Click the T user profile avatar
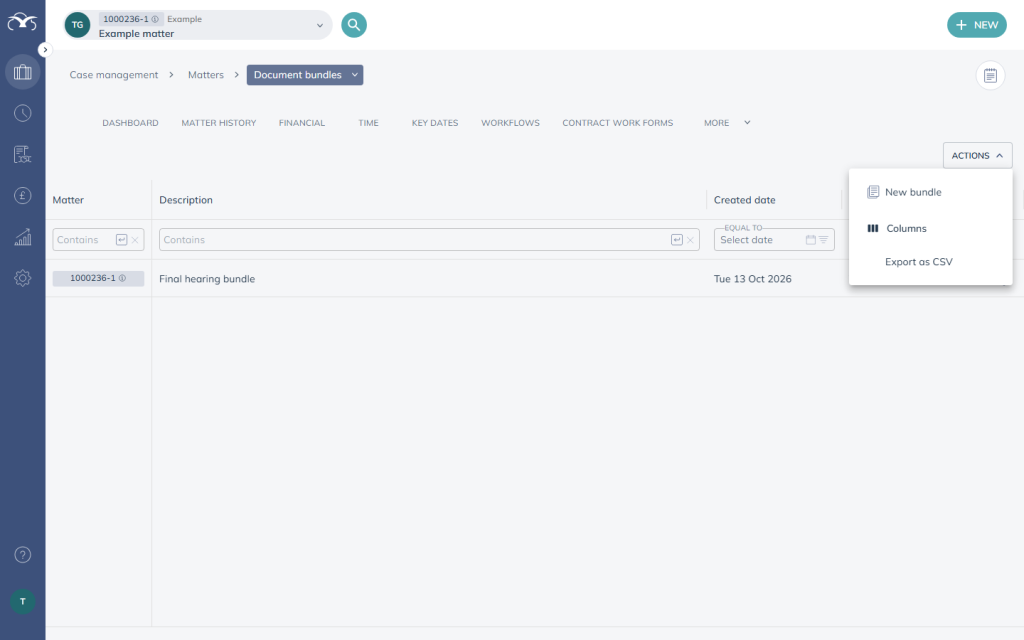The height and width of the screenshot is (640, 1024). click(x=23, y=601)
